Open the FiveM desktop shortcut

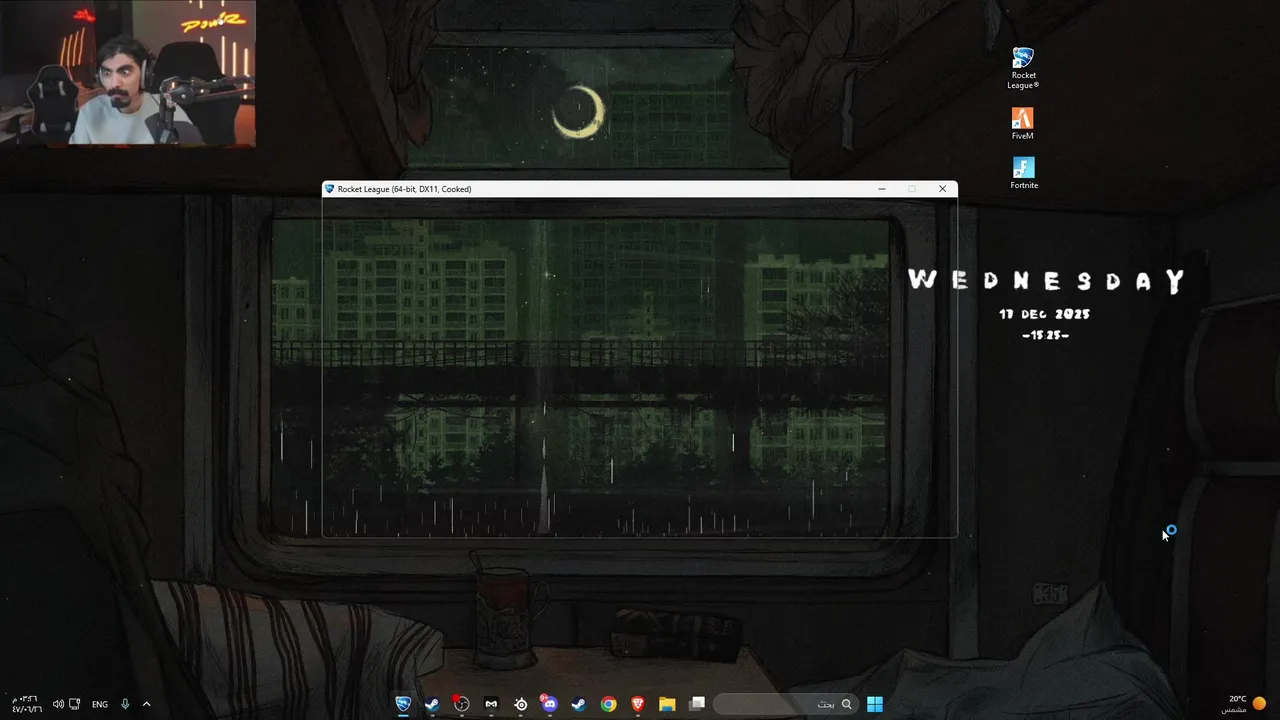(1022, 124)
